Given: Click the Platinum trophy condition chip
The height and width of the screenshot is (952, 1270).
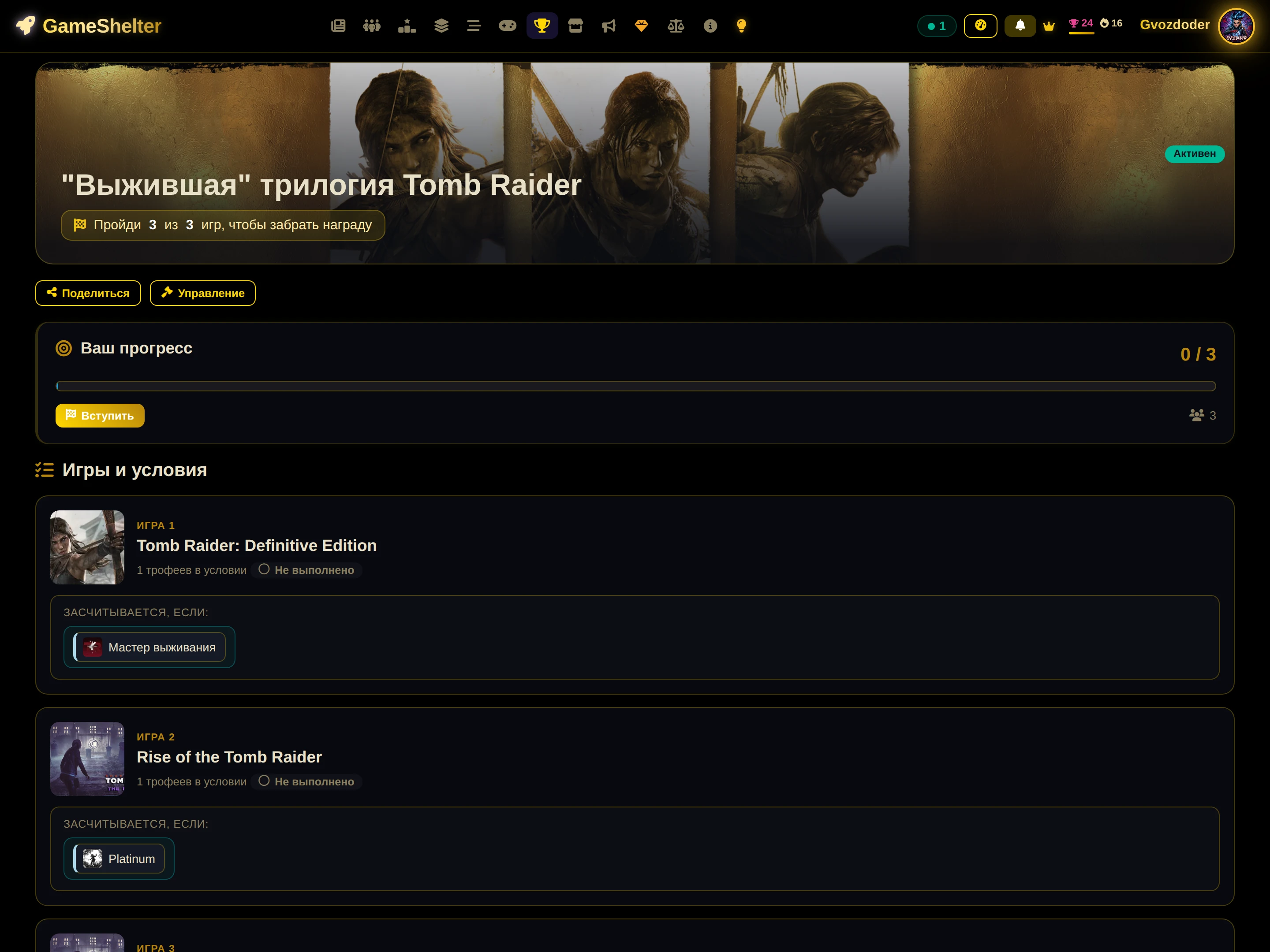Looking at the screenshot, I should (x=119, y=859).
